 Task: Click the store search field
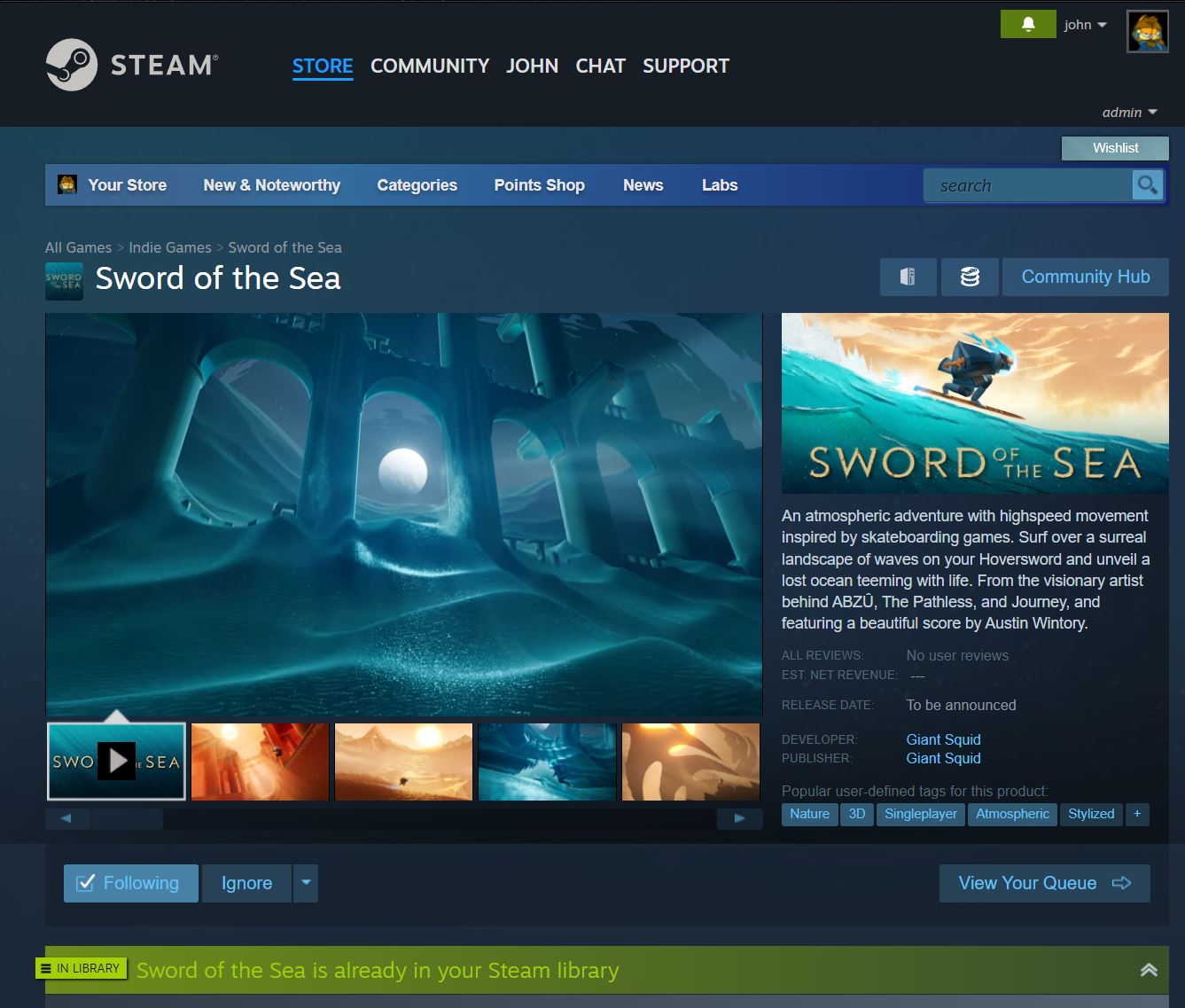1028,185
